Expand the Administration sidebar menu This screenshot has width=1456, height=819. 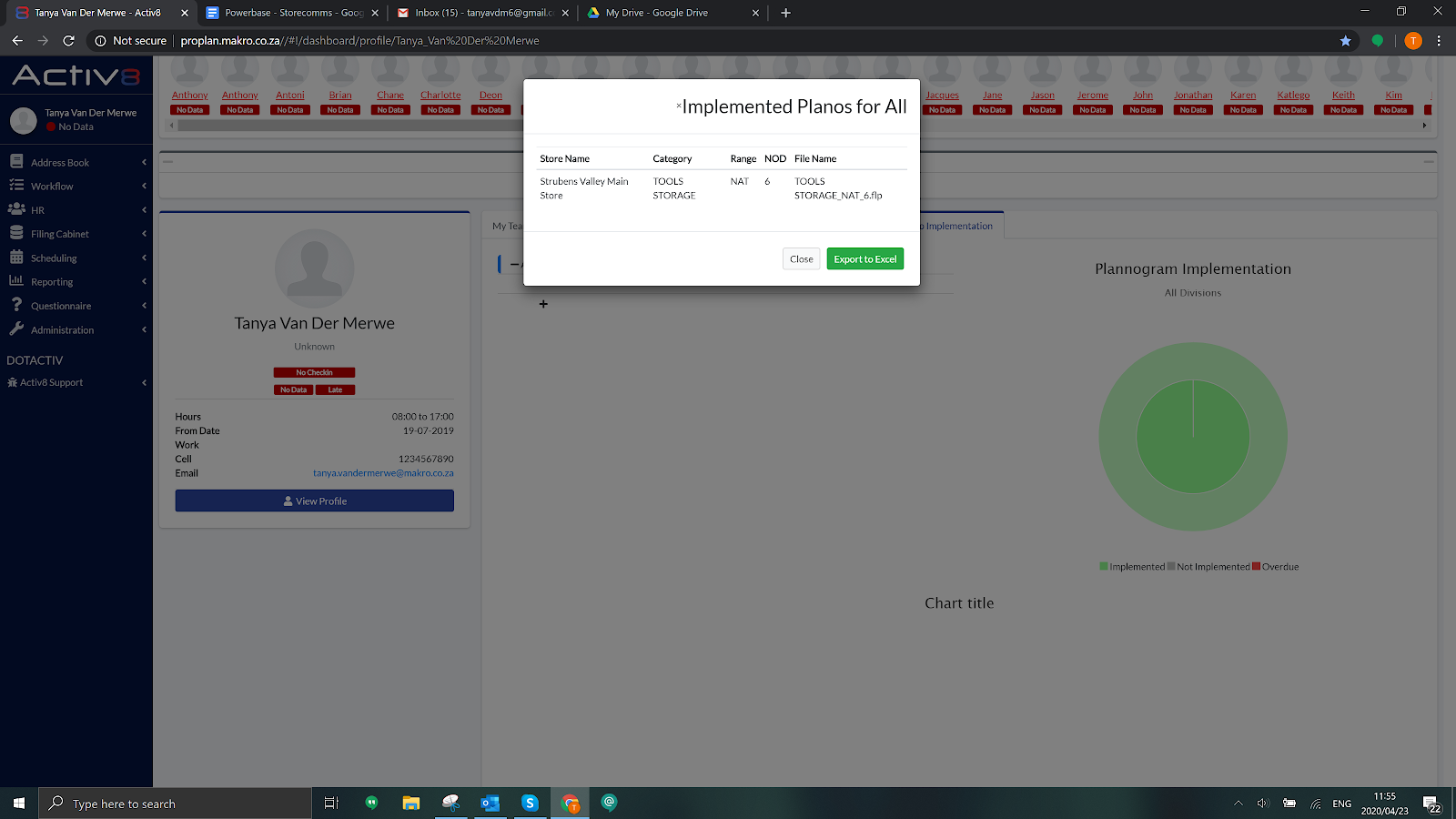point(76,329)
